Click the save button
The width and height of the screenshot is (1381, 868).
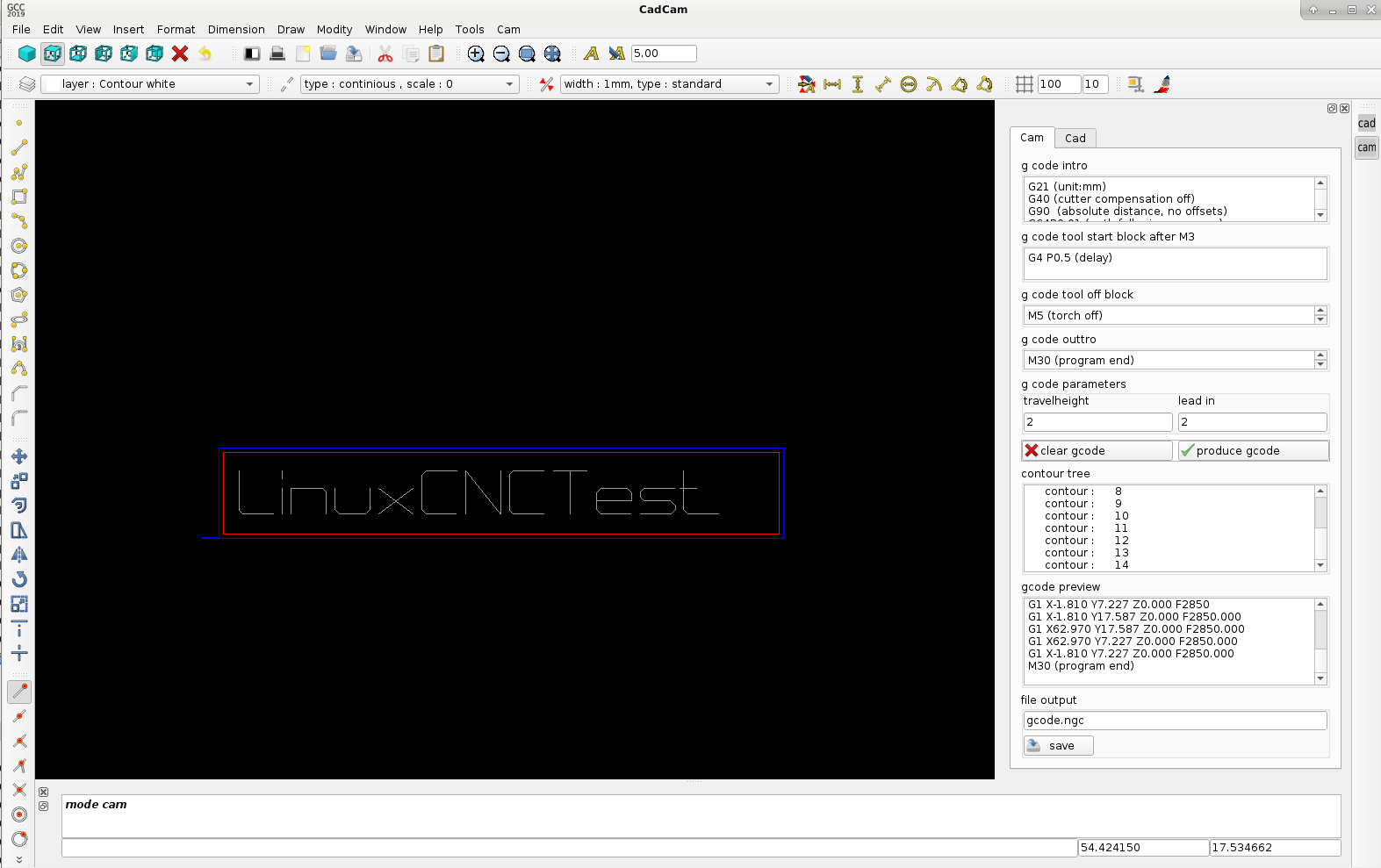1059,745
